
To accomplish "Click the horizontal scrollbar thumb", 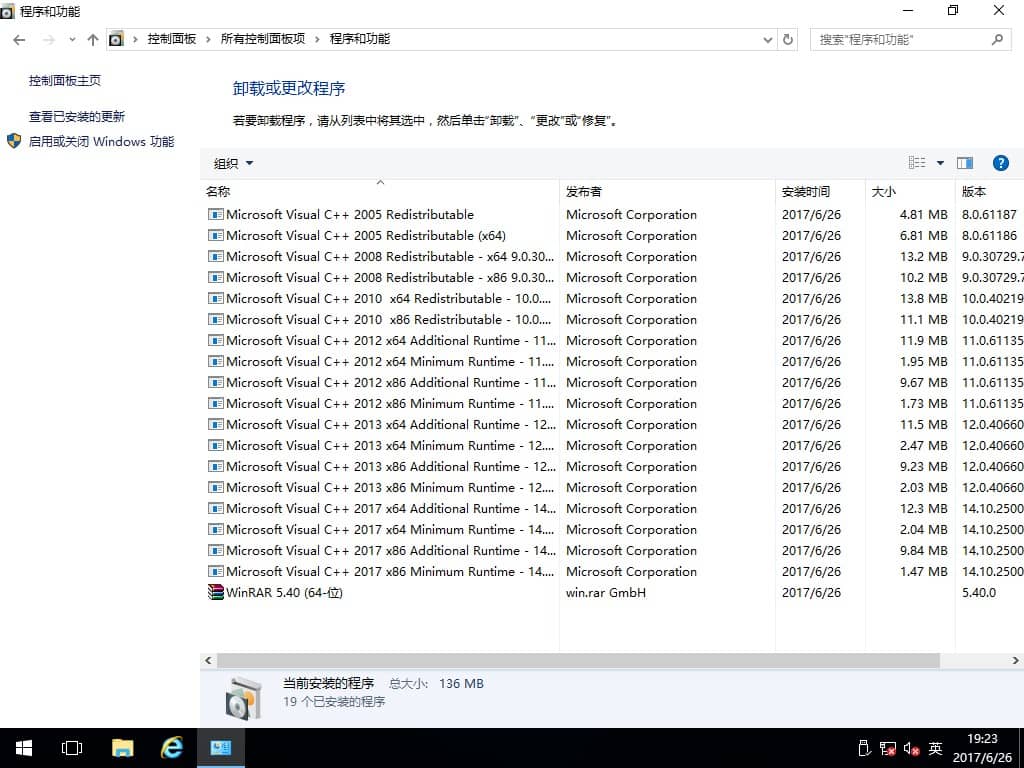I will (578, 660).
